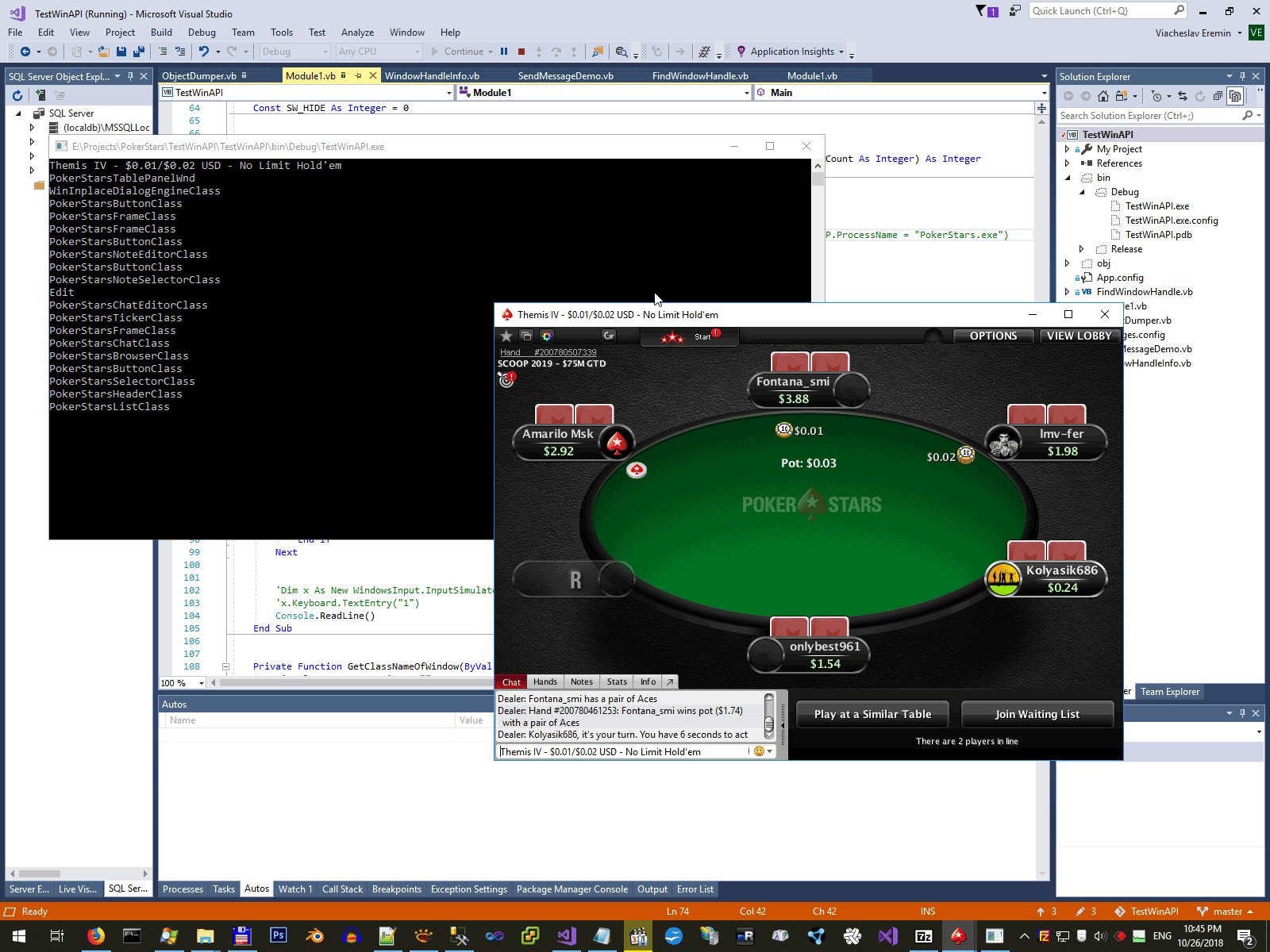
Task: Click the SQL Server Object Explorer horizontal scrollbar
Action: (78, 873)
